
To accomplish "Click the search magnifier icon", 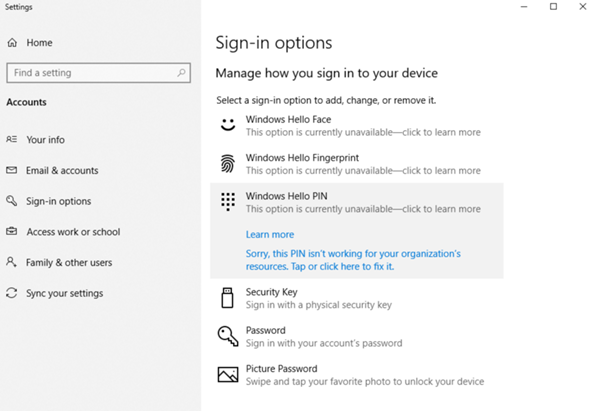I will click(181, 72).
